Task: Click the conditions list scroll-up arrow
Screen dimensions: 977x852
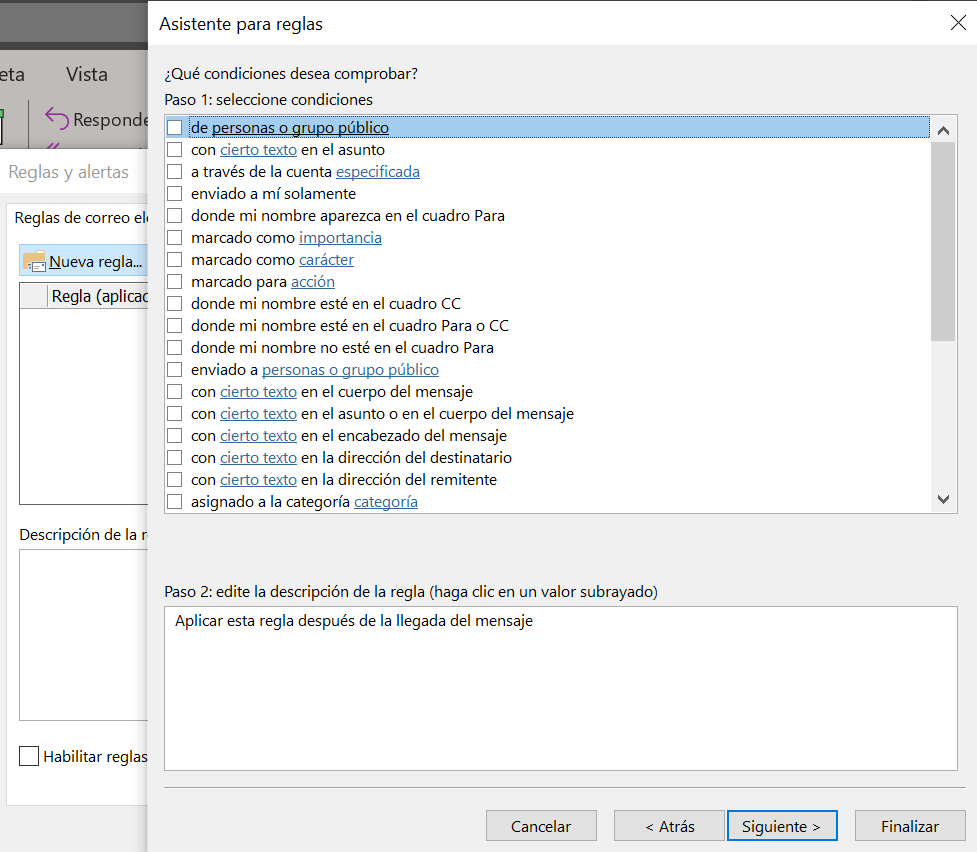Action: (x=943, y=130)
